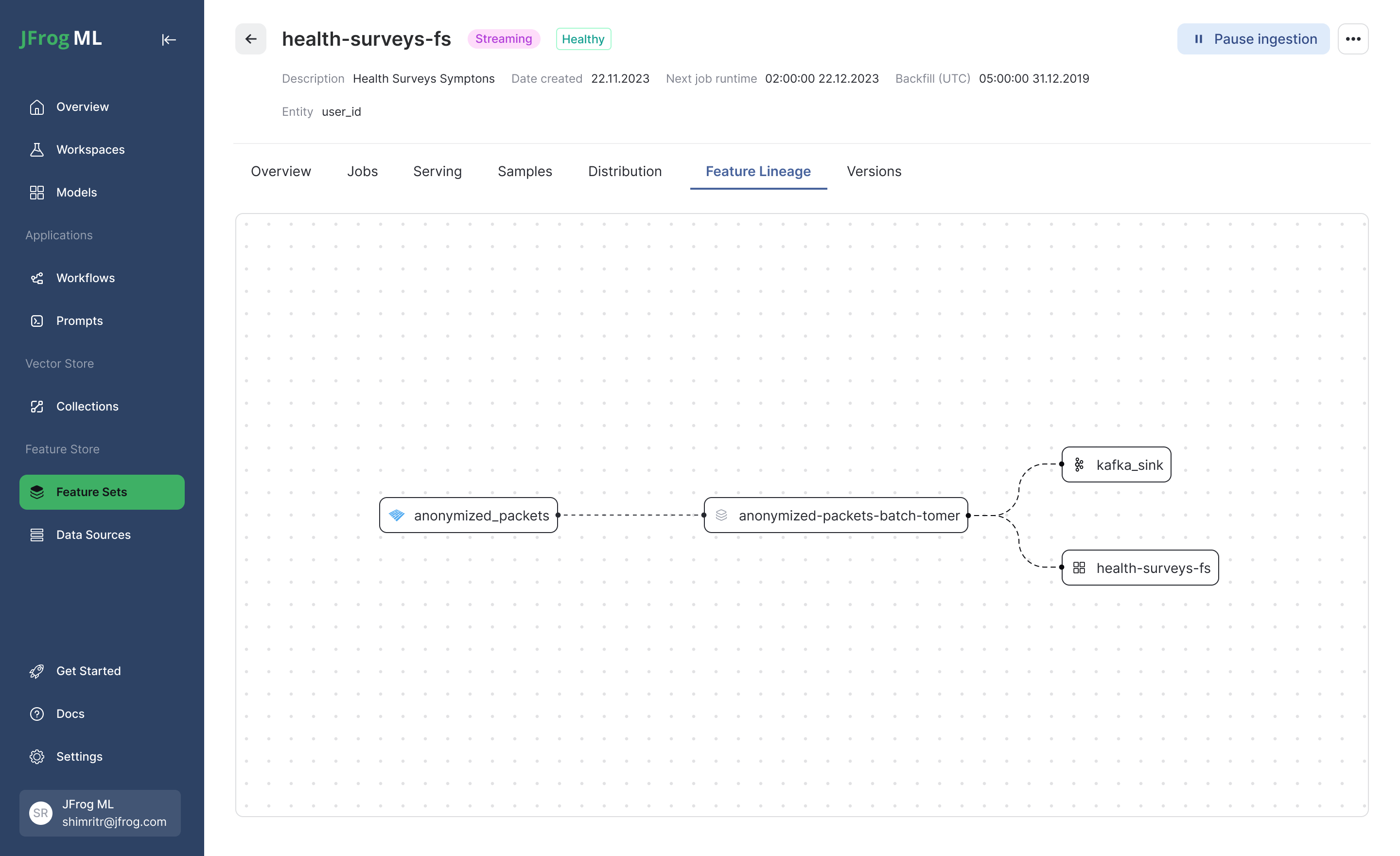1400x856 pixels.
Task: Click the Overview home icon in sidebar
Action: (x=37, y=107)
